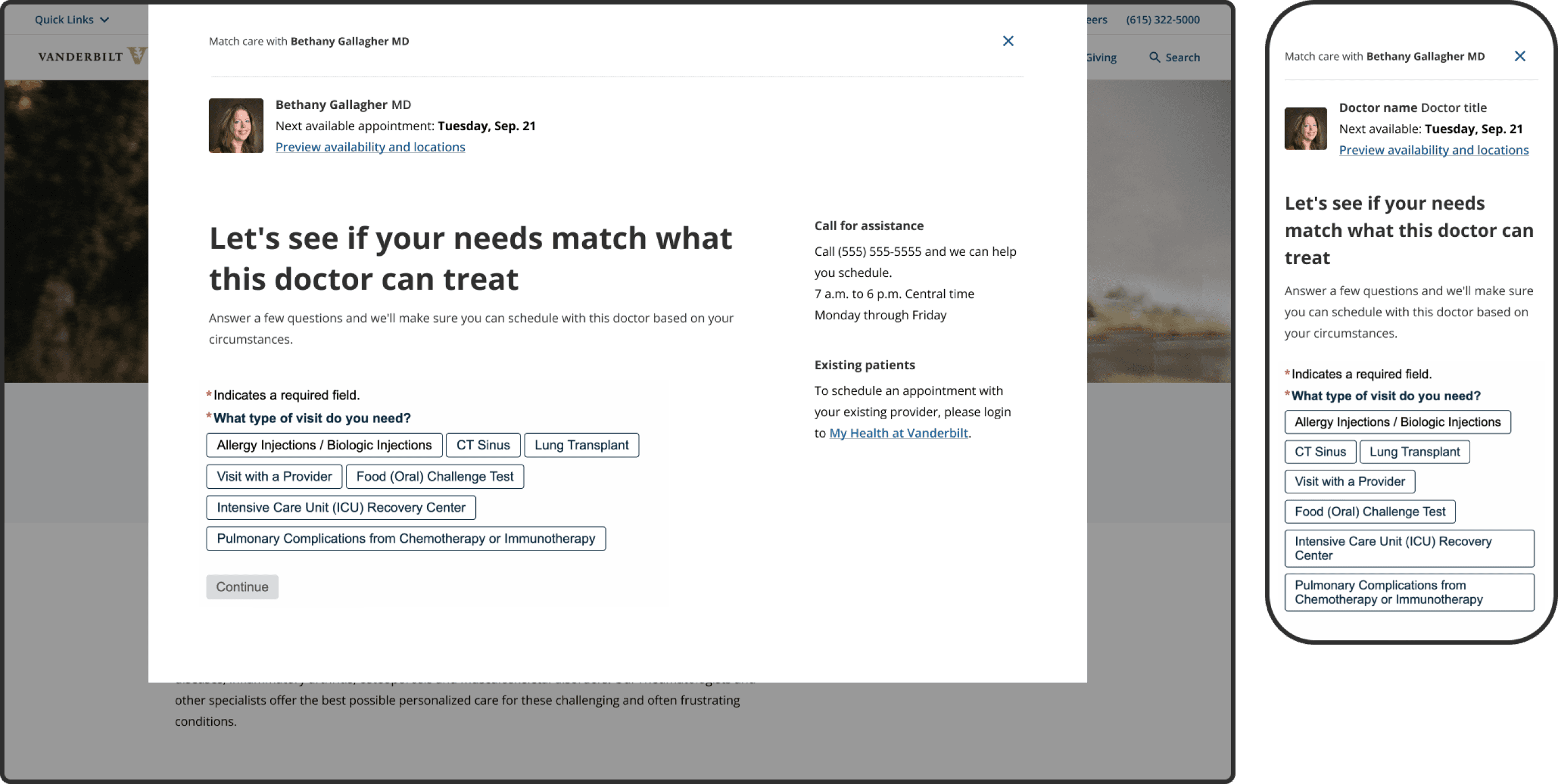The height and width of the screenshot is (784, 1558).
Task: Open the Giving menu item
Action: click(1101, 57)
